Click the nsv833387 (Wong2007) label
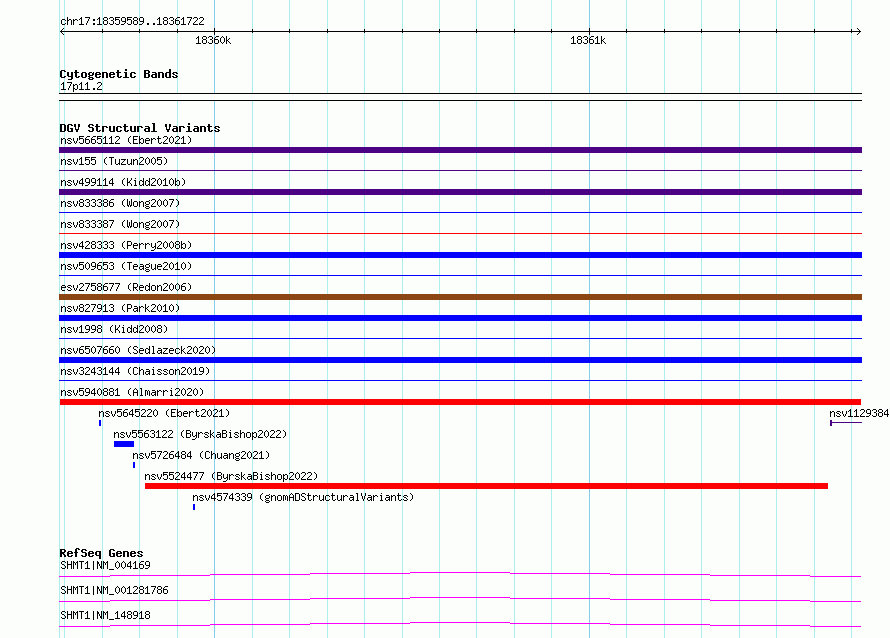Screen dimensions: 890x638 [120, 224]
